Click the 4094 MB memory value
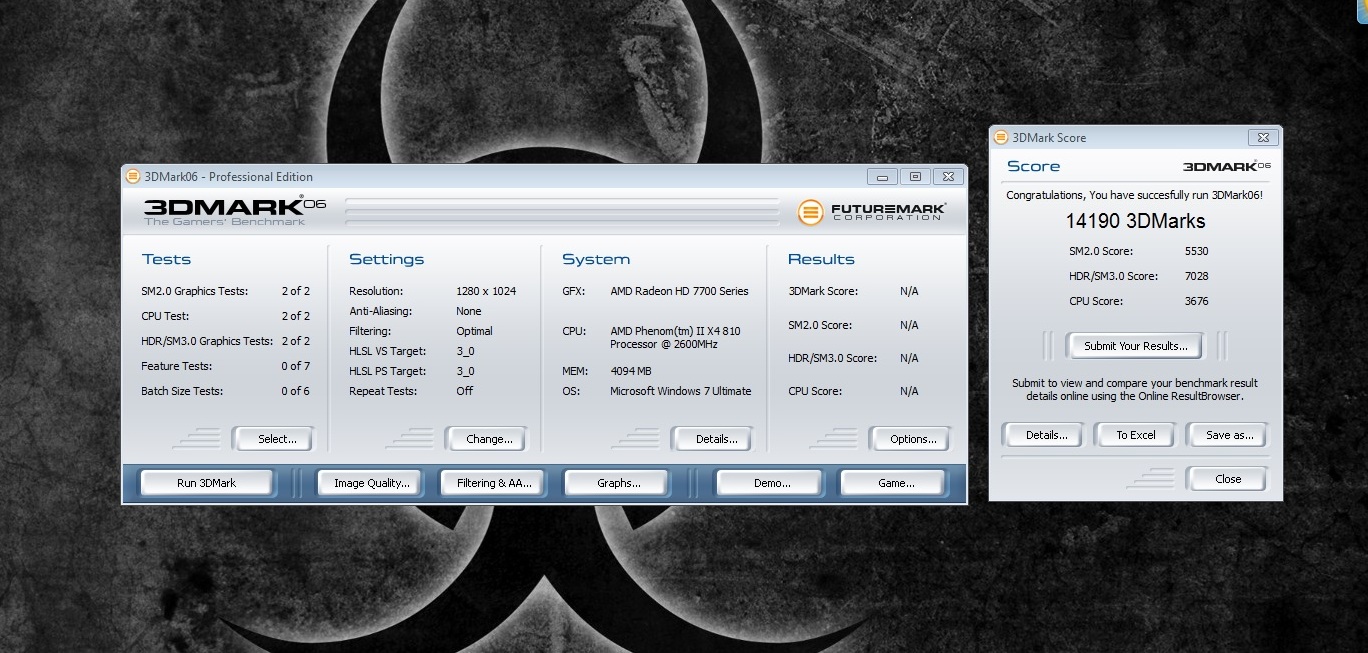This screenshot has width=1368, height=653. tap(631, 371)
